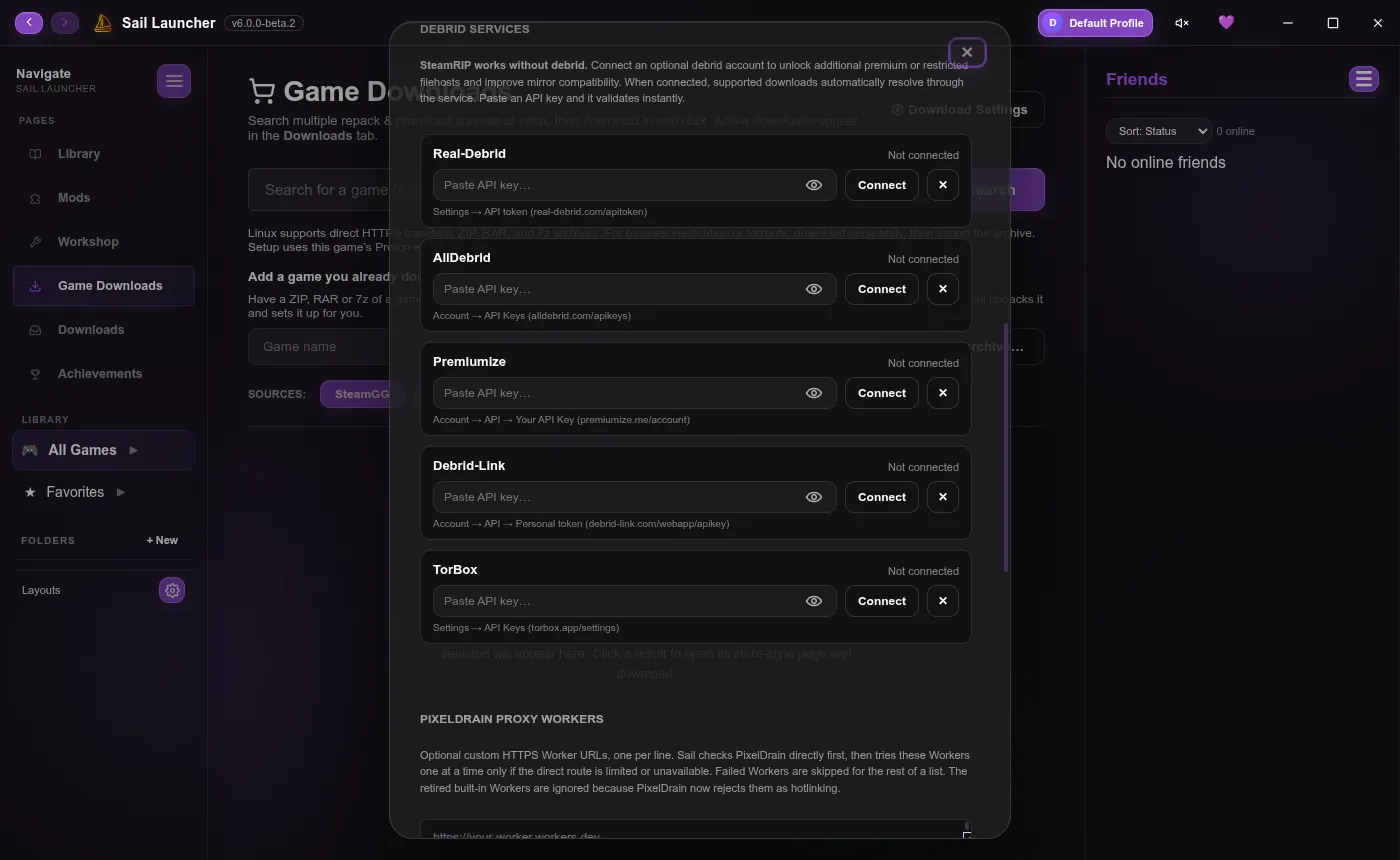Open the Layouts gear settings

point(172,590)
